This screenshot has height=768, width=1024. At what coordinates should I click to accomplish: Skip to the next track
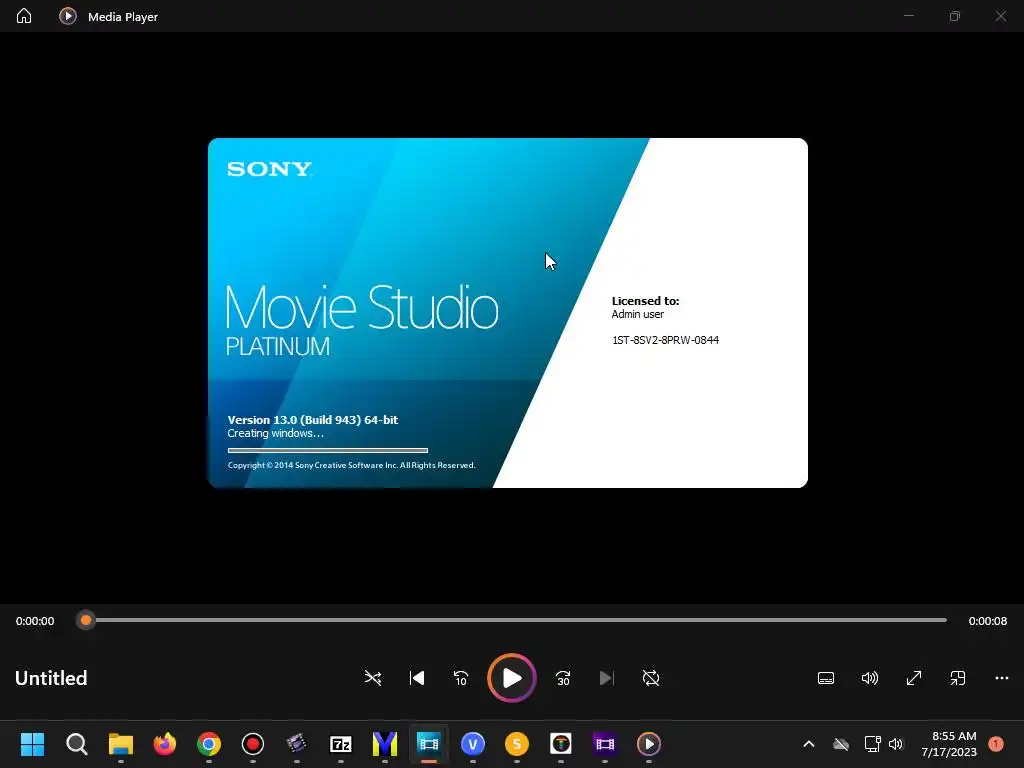point(607,678)
